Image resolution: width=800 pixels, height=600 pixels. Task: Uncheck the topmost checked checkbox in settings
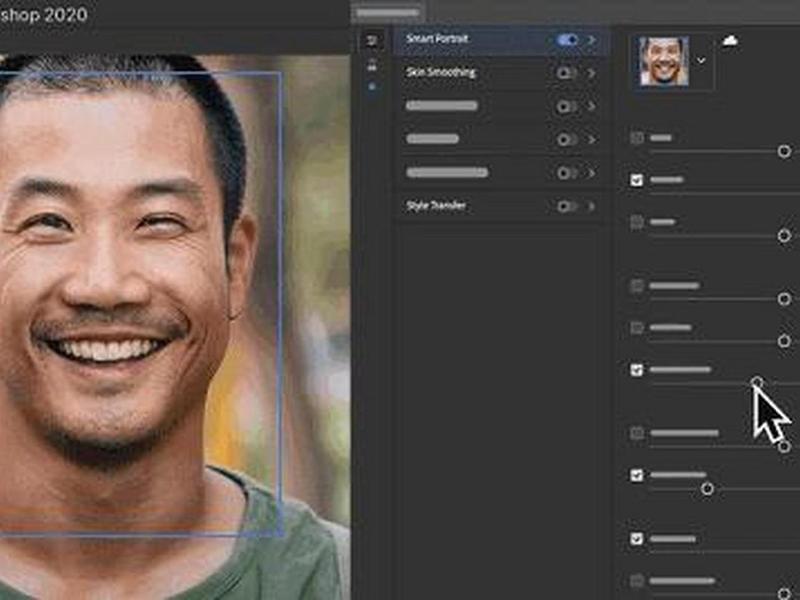coord(636,180)
